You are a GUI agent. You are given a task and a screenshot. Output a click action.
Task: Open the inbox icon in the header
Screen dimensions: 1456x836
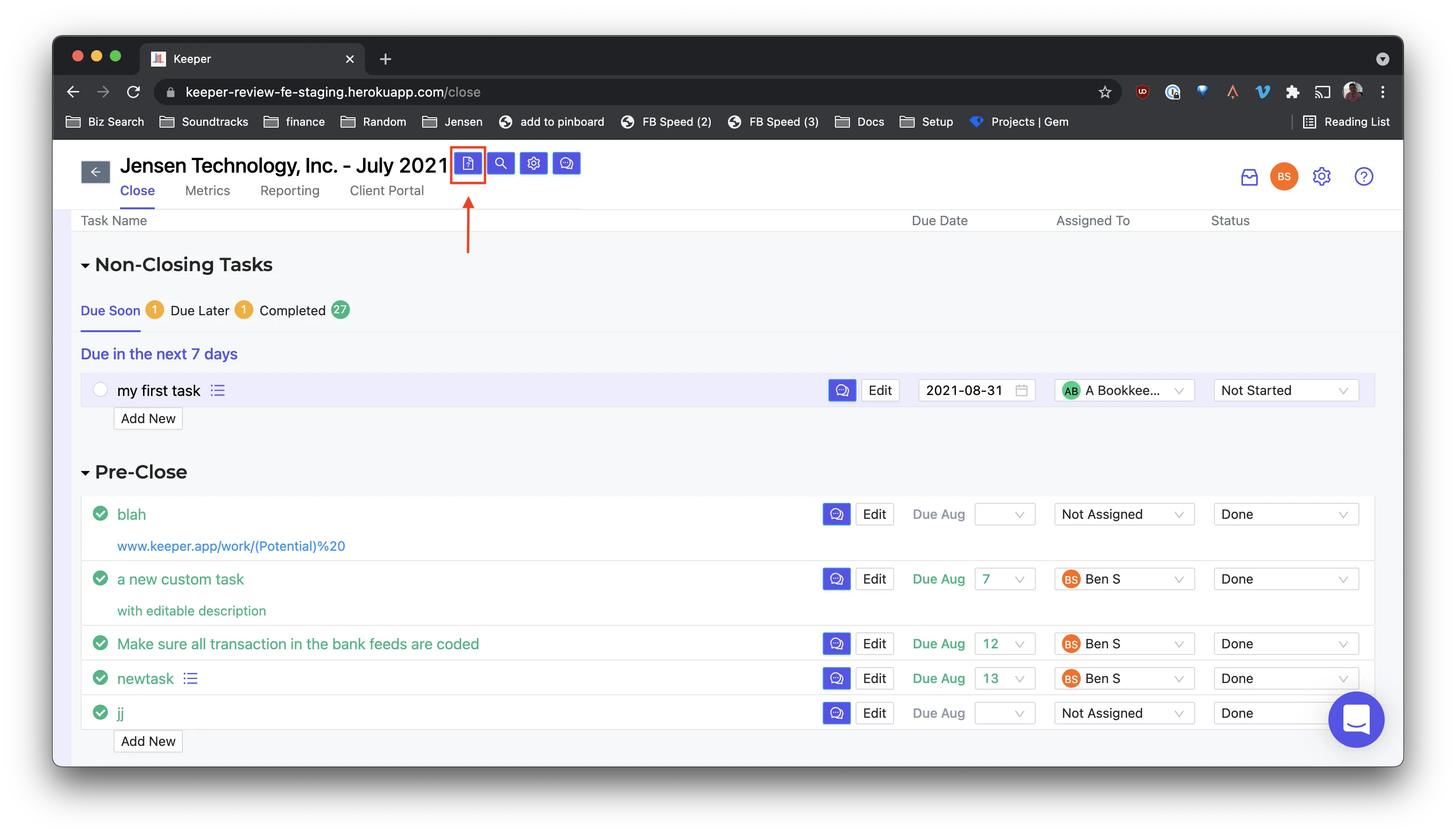tap(1249, 177)
